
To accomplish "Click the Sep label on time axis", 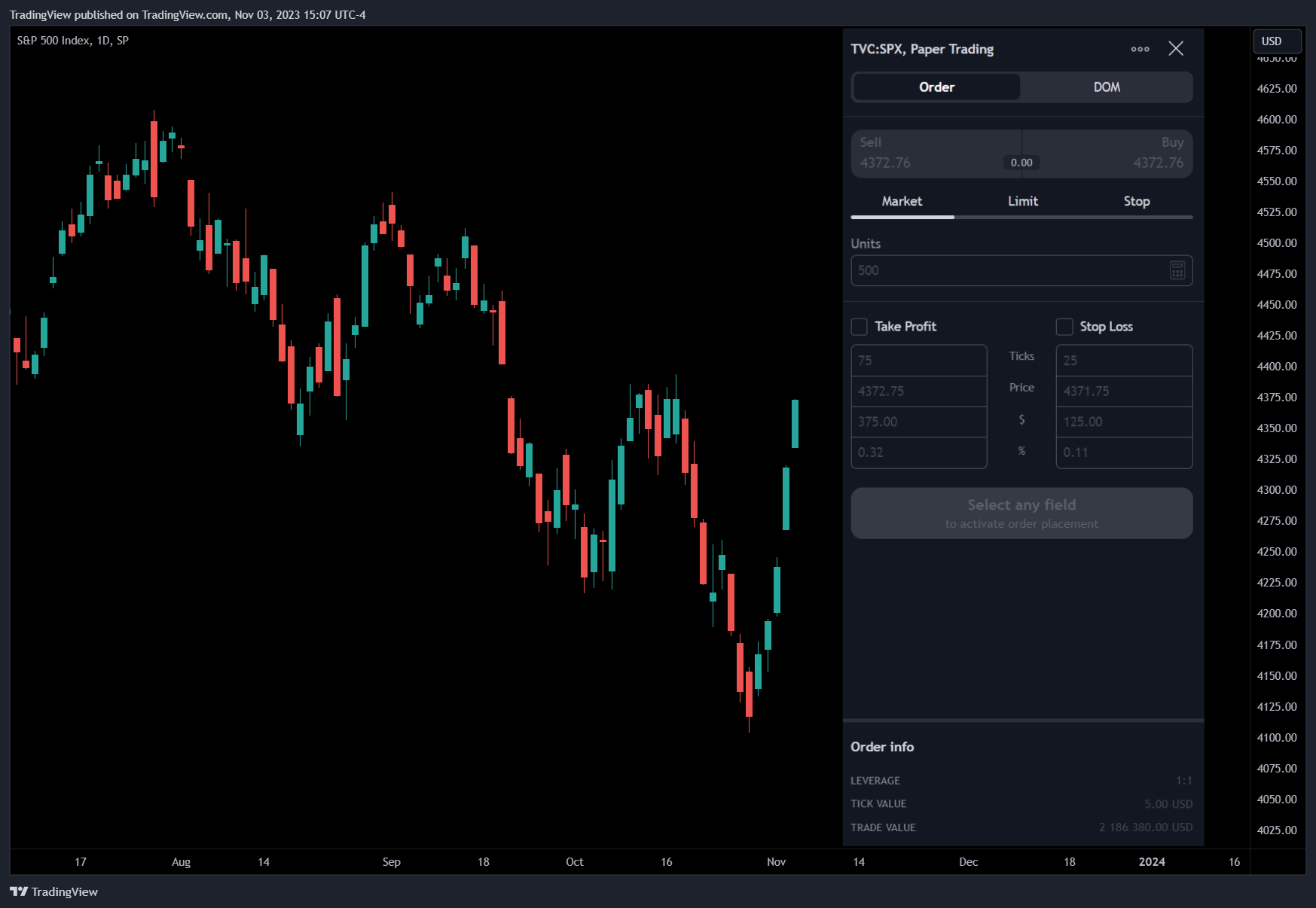I will (x=391, y=862).
